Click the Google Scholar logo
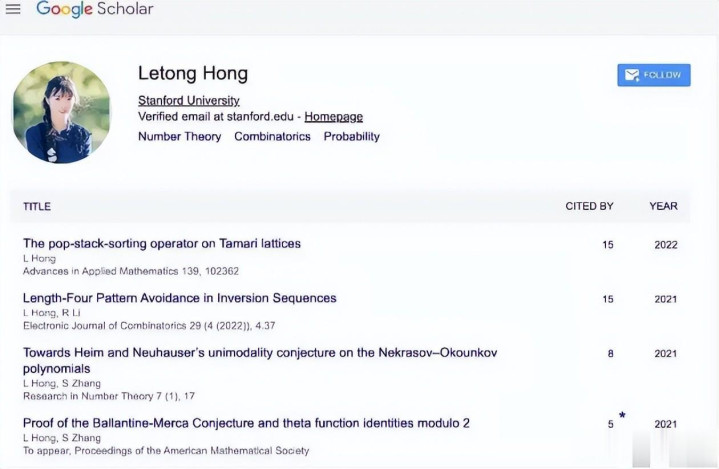Viewport: 719px width, 469px height. tap(94, 9)
